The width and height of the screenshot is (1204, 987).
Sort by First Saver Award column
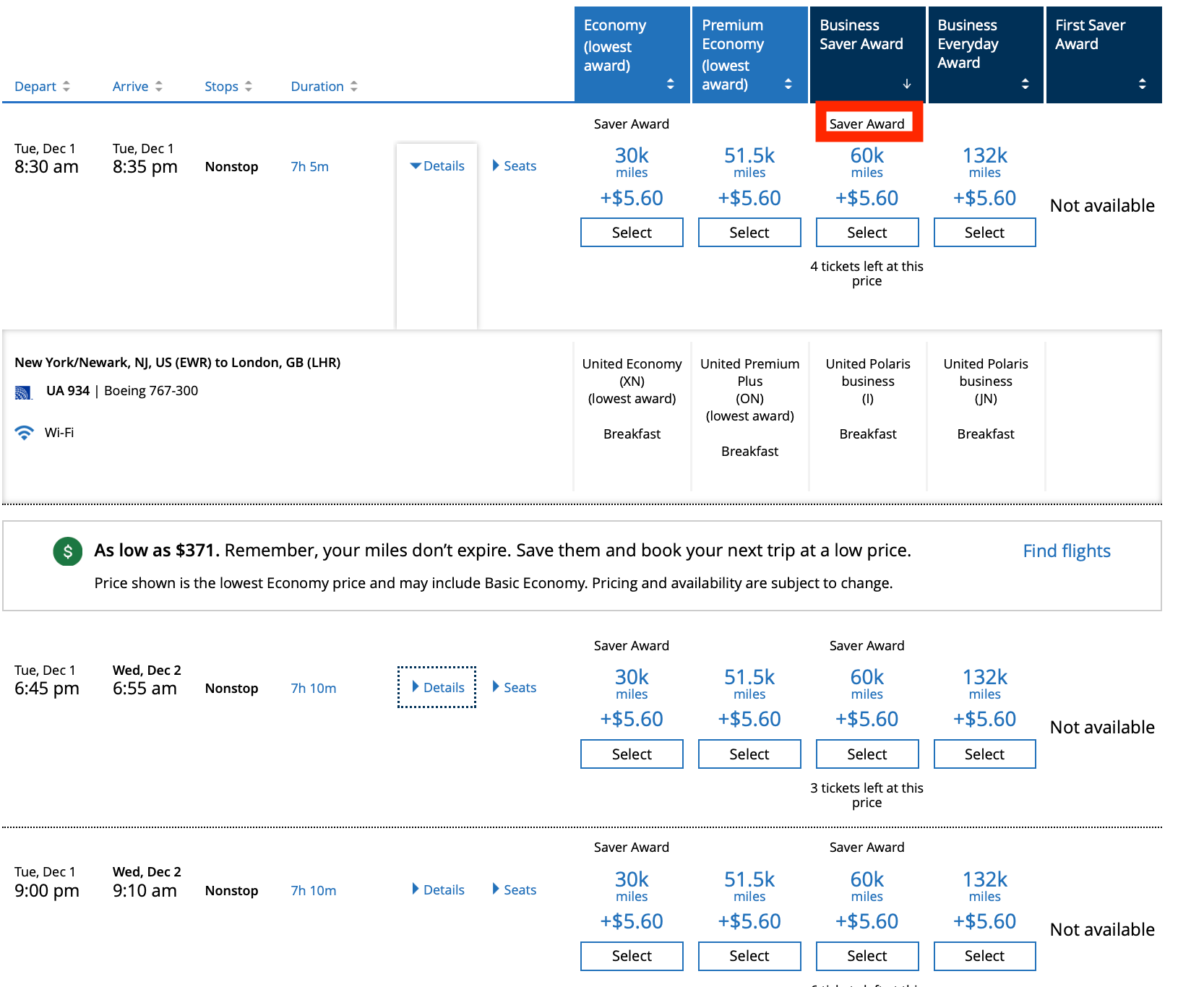(x=1104, y=55)
